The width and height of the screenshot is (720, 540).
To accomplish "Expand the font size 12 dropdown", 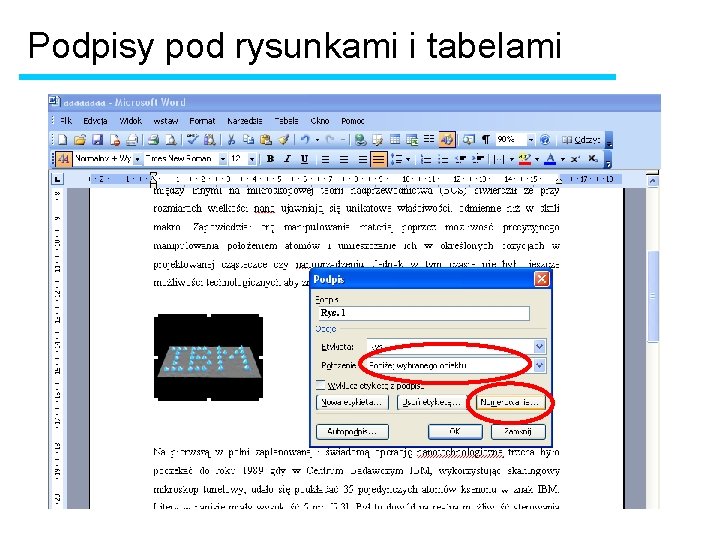I will pyautogui.click(x=252, y=159).
